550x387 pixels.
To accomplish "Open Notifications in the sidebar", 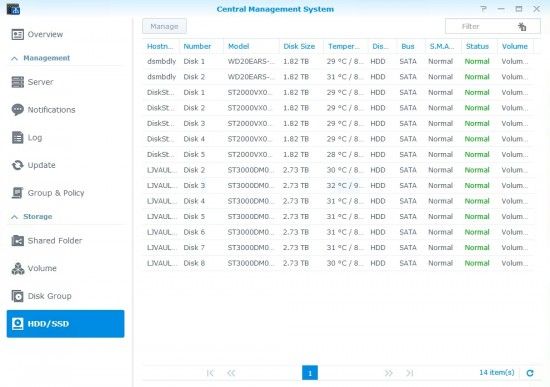I will (x=66, y=110).
